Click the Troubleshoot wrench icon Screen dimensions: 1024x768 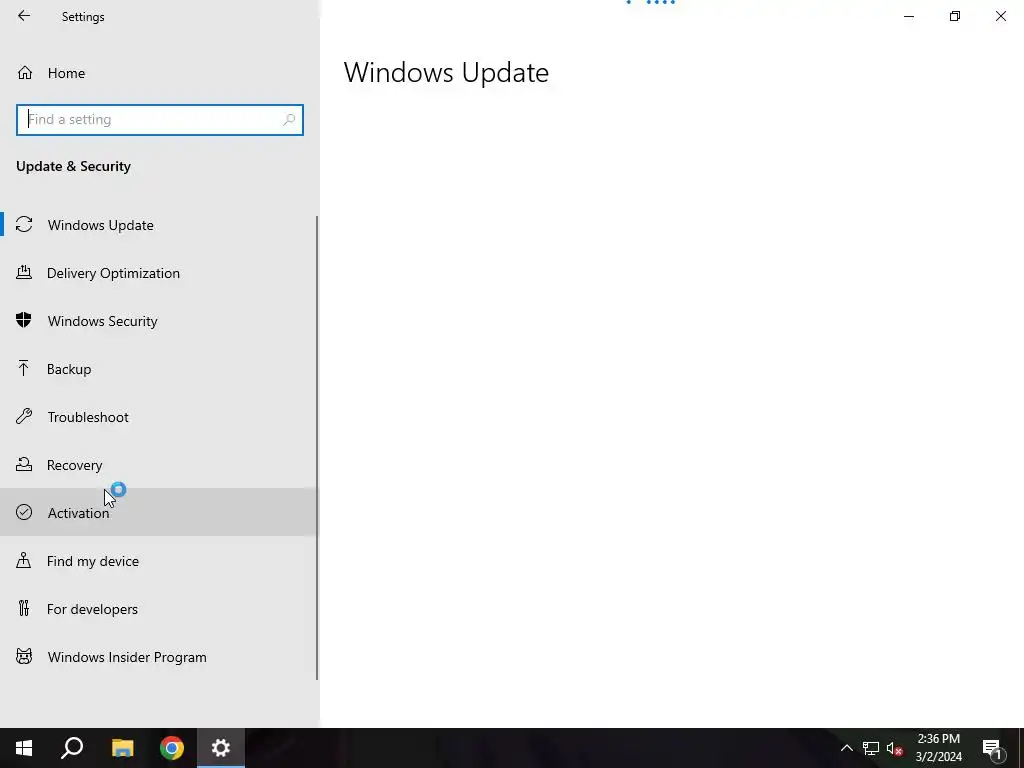24,416
